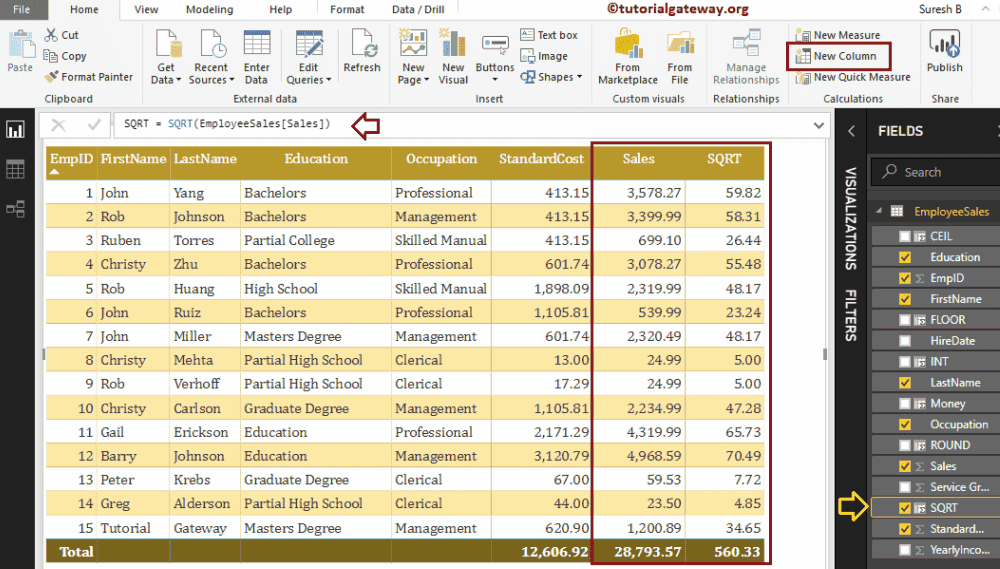The width and height of the screenshot is (1000, 569).
Task: Switch to the Modeling tab
Action: pos(209,10)
